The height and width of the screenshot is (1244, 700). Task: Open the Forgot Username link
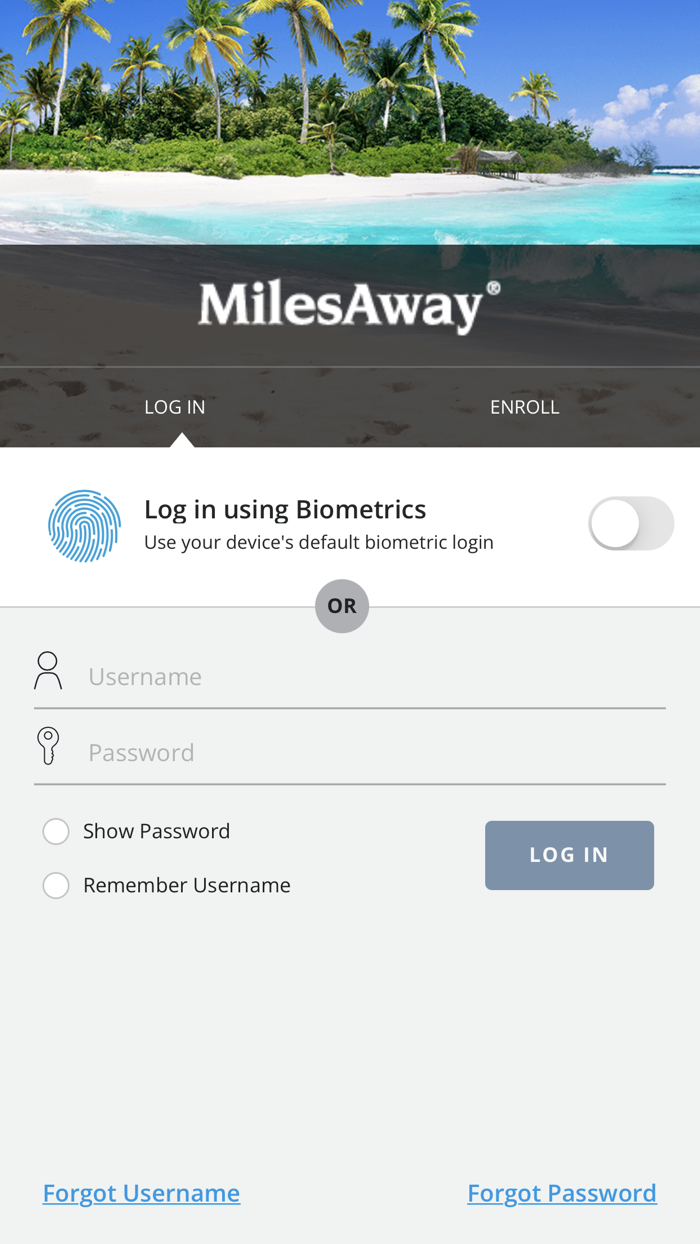141,1192
